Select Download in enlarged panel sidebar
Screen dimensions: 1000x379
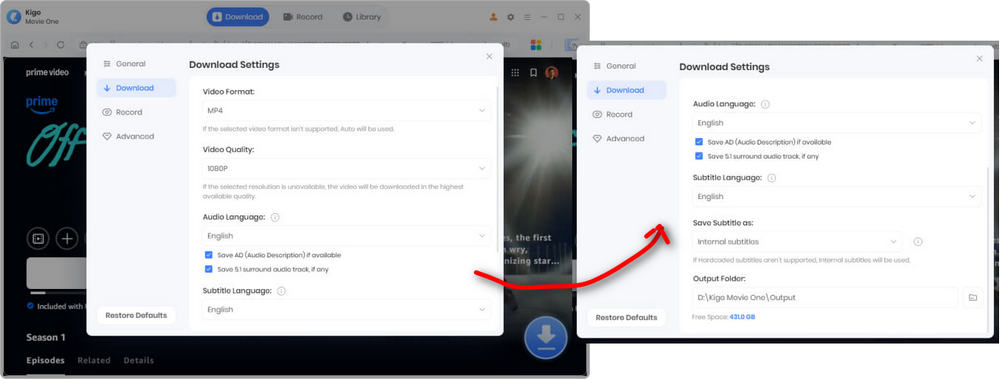pos(626,90)
